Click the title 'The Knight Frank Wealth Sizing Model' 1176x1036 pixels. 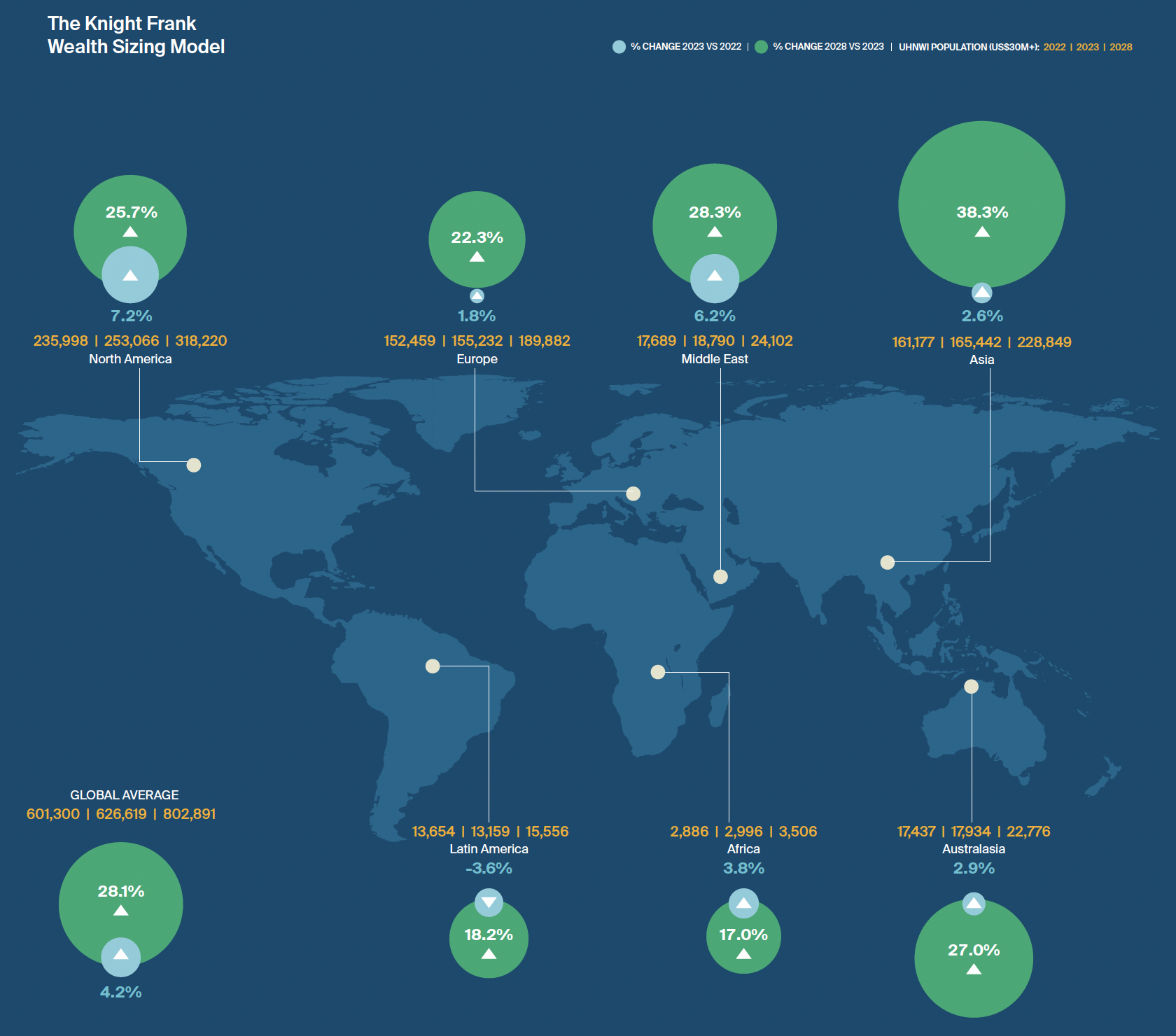point(136,35)
